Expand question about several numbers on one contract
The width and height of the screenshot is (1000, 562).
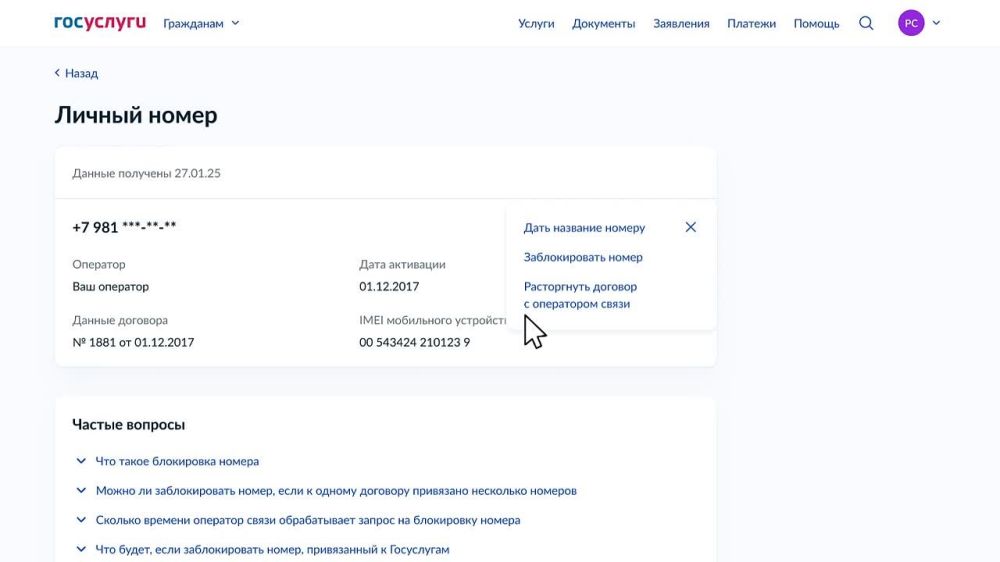pos(335,491)
